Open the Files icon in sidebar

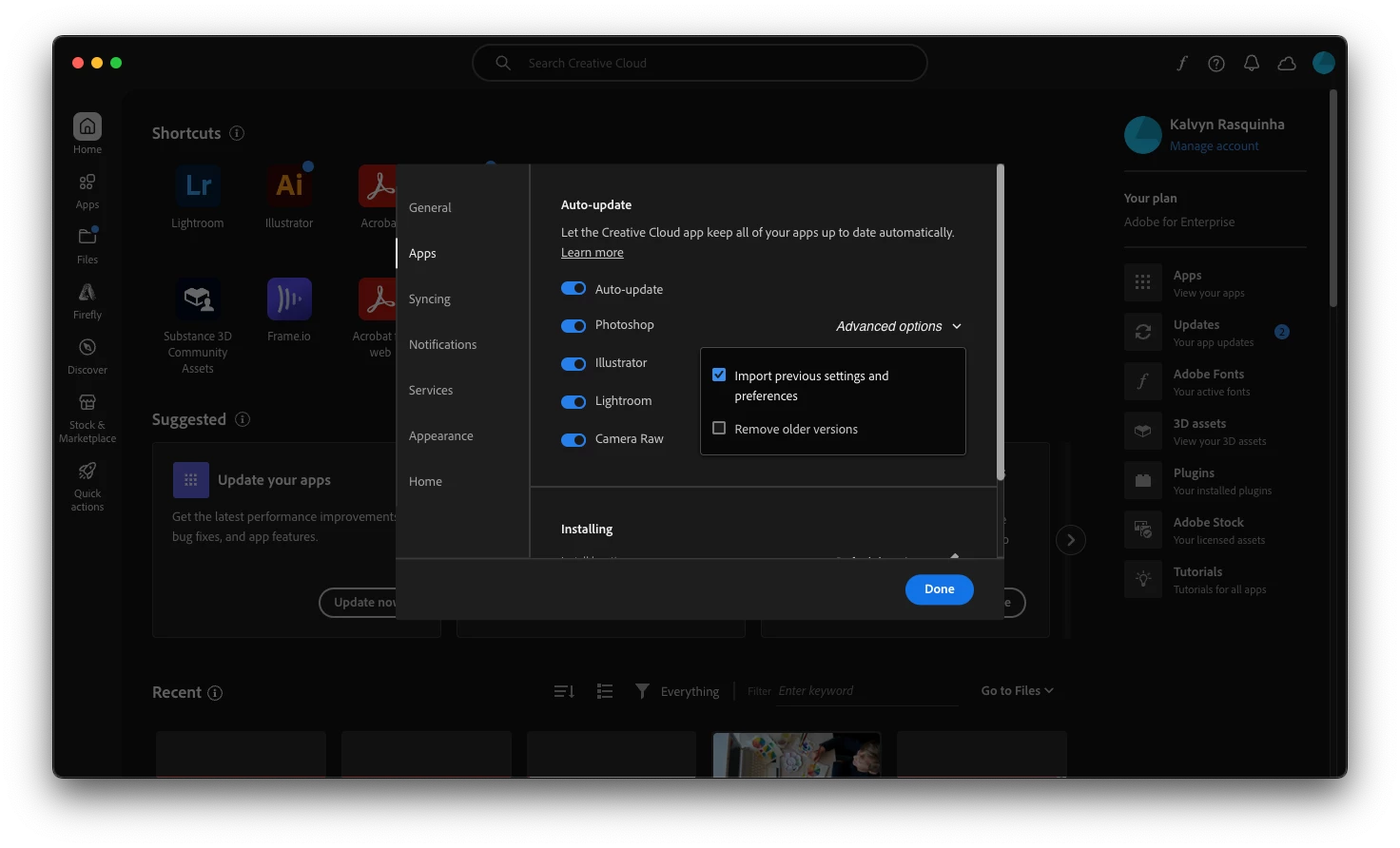(87, 236)
